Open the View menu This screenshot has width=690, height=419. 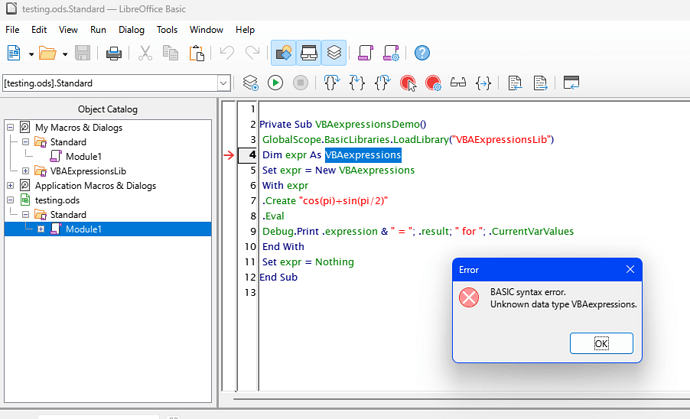68,29
